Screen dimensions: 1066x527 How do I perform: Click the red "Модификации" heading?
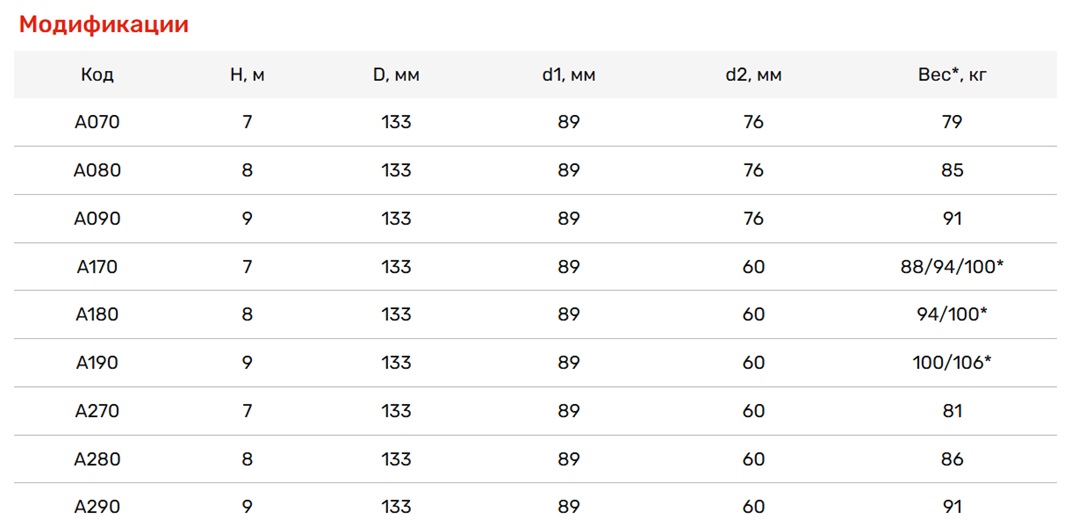[104, 25]
